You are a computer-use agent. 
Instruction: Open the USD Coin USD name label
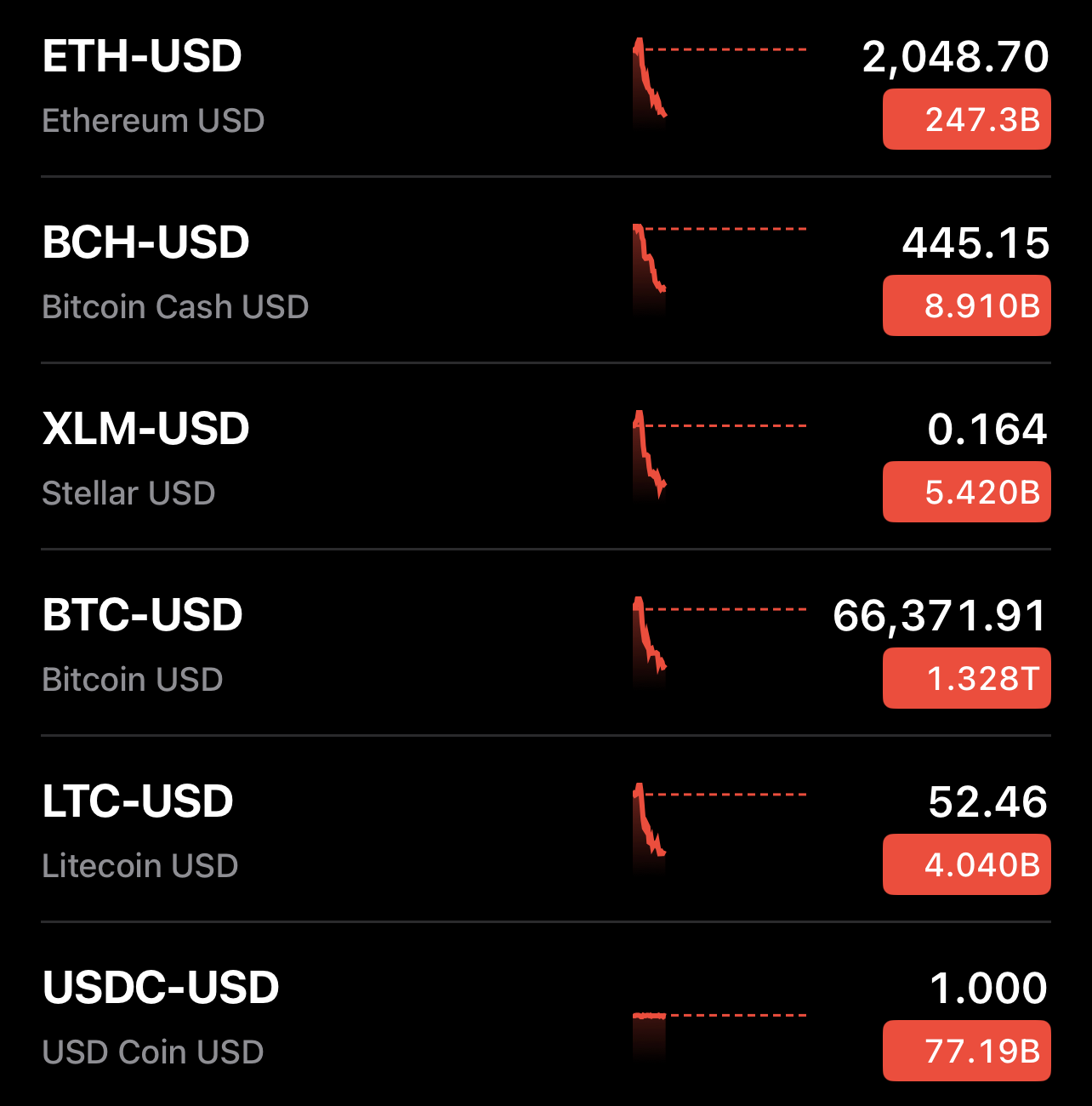(153, 1052)
